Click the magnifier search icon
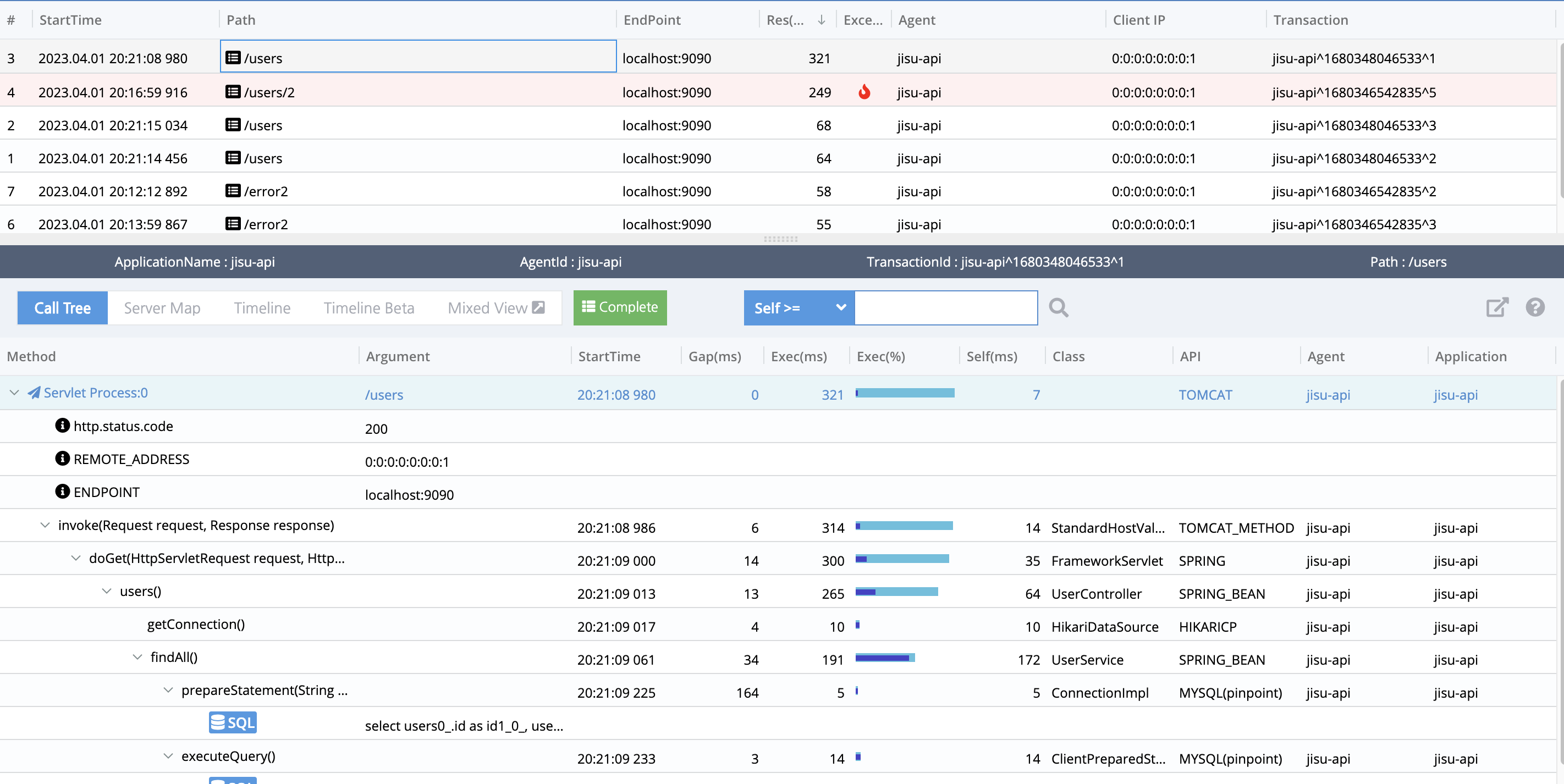Screen dimensions: 1564x784 pyautogui.click(x=1058, y=308)
